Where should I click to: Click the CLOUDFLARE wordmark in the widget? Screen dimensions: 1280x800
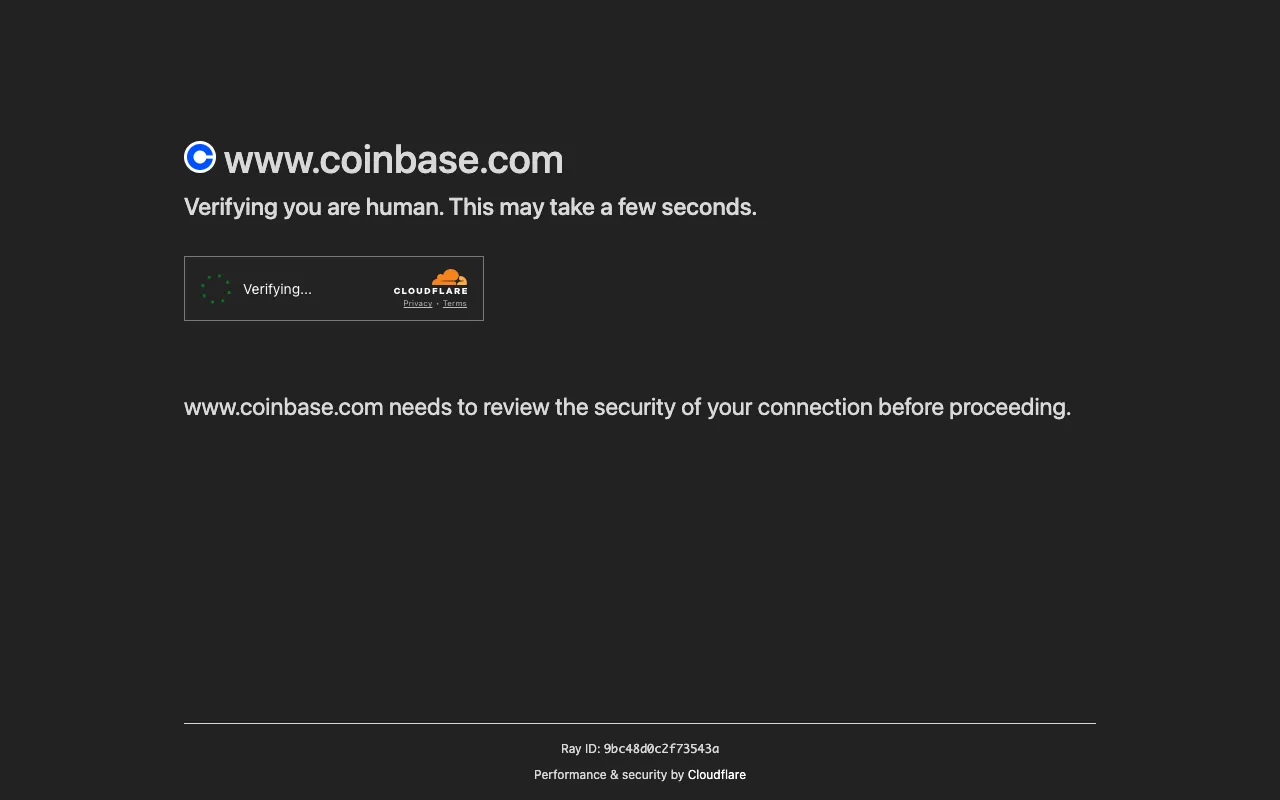(x=431, y=290)
